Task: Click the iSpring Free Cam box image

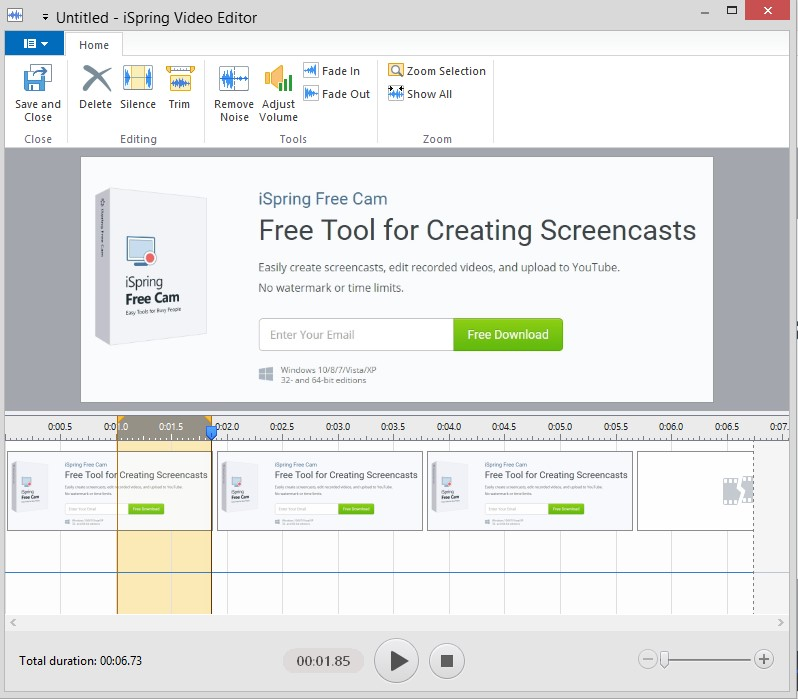Action: [x=151, y=267]
